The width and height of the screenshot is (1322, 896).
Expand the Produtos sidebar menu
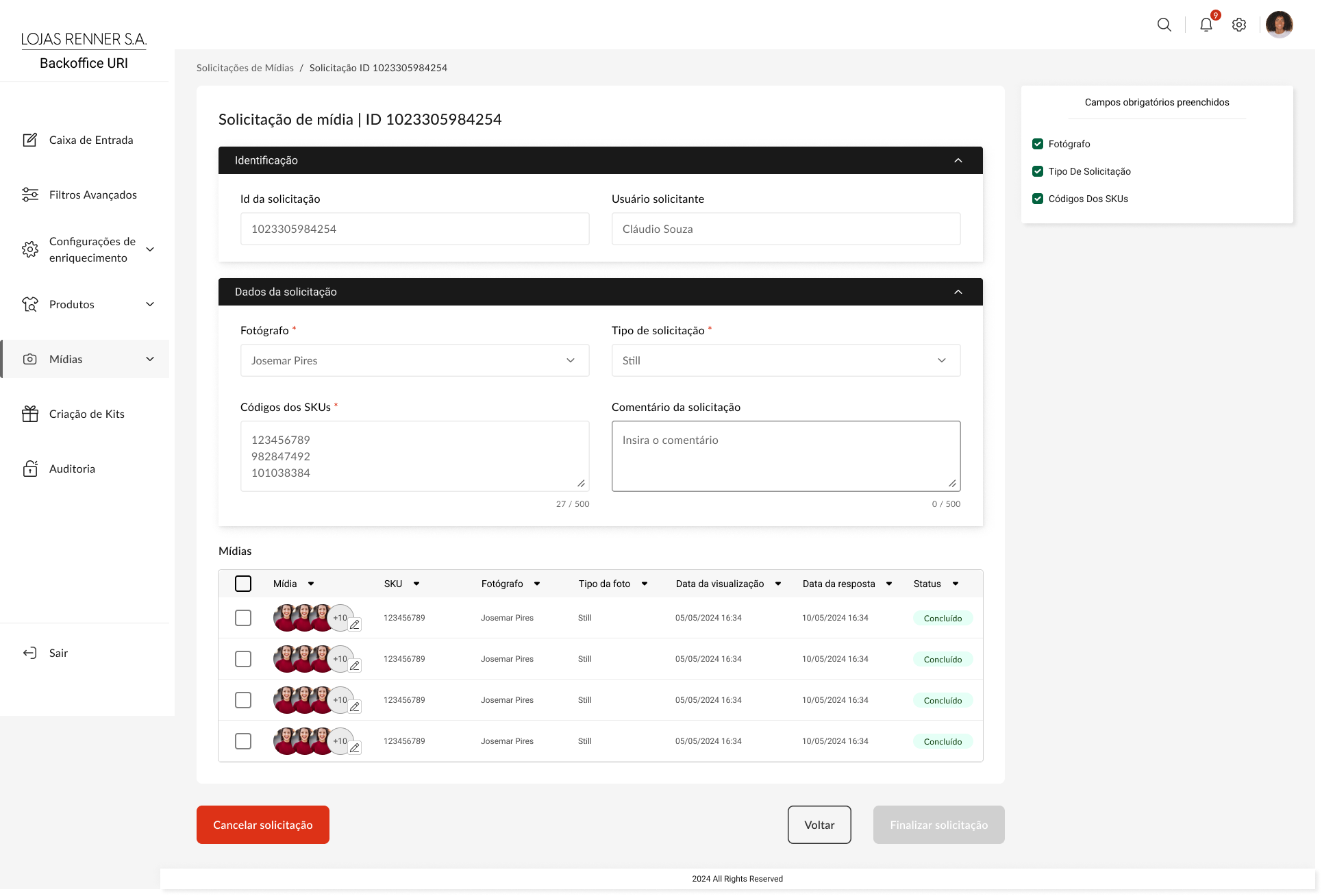point(149,304)
